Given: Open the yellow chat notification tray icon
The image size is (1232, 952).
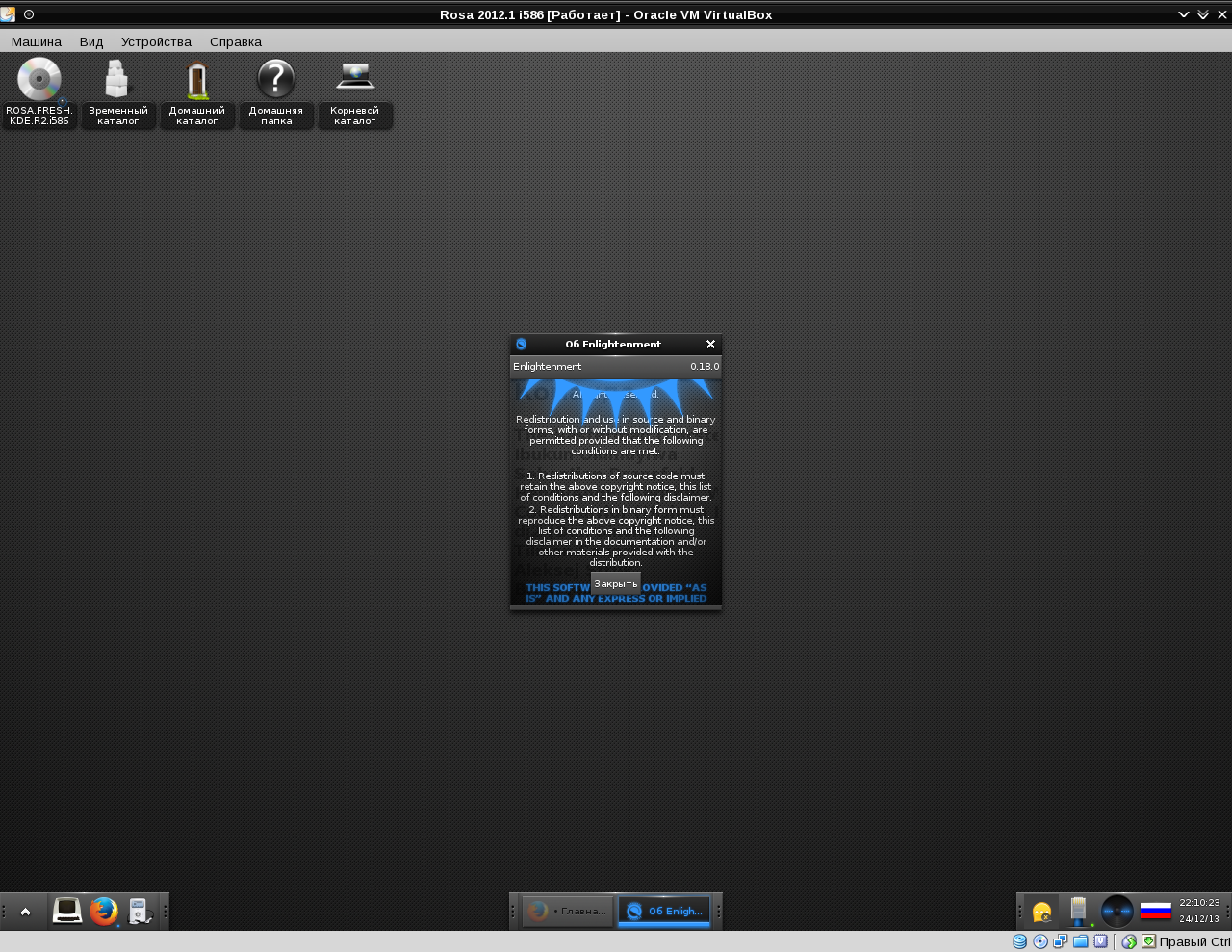Looking at the screenshot, I should (1041, 912).
